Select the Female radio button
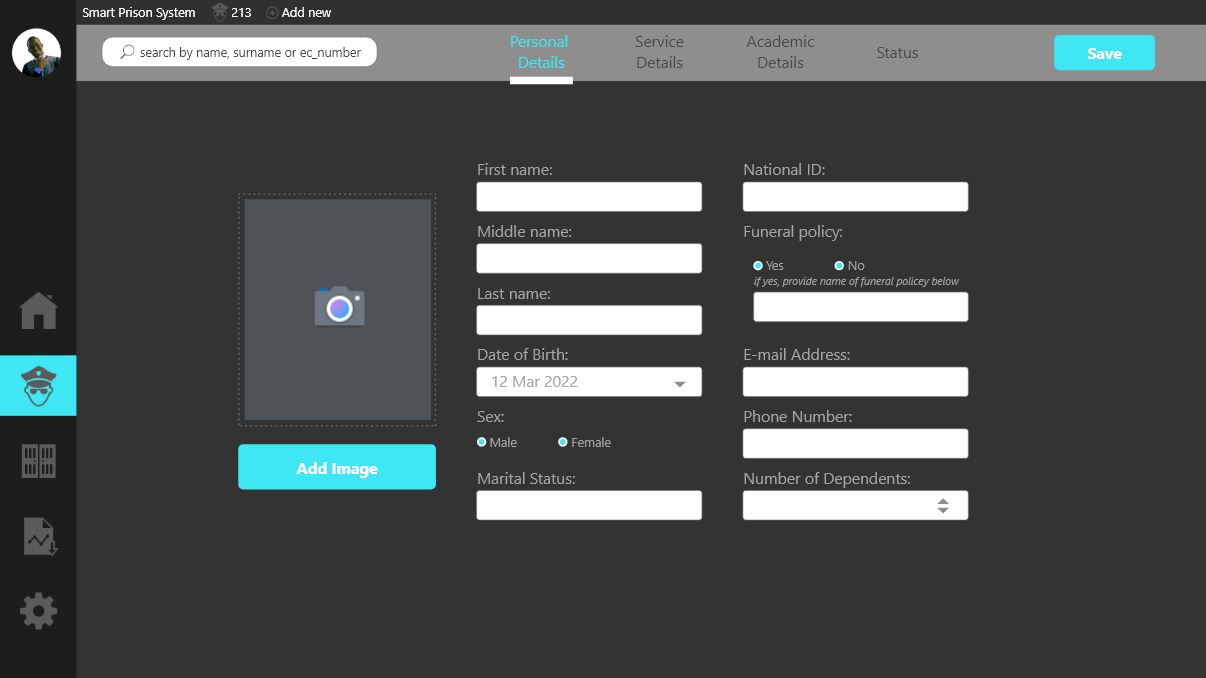The width and height of the screenshot is (1206, 678). pos(563,442)
